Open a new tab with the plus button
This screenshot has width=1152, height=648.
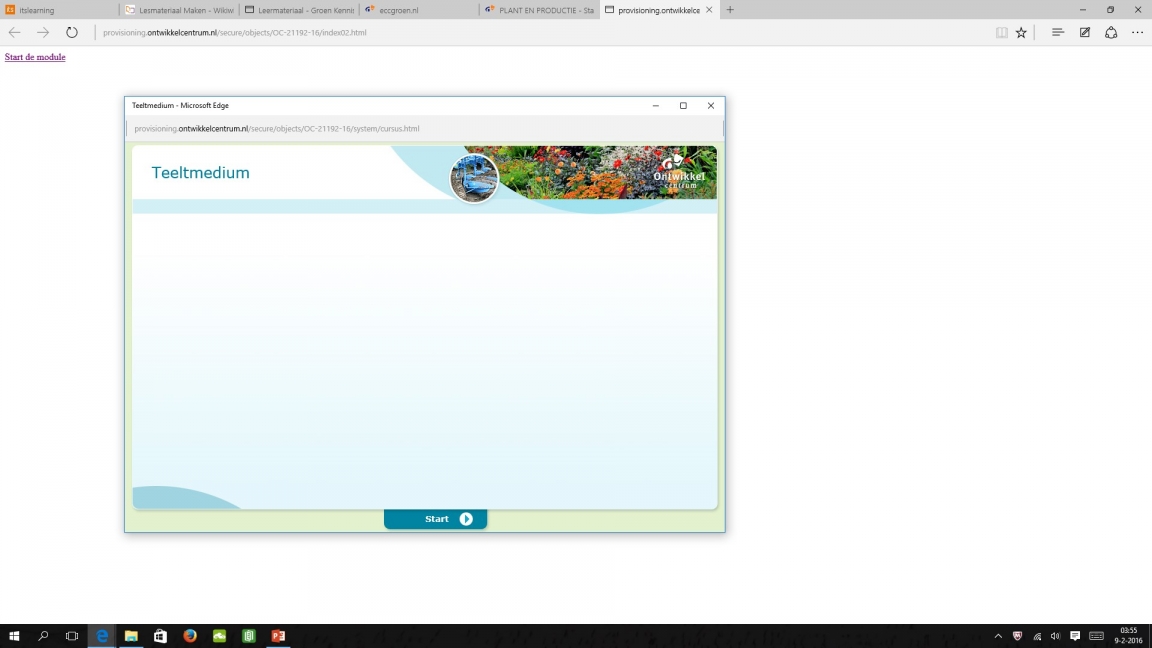tap(730, 10)
